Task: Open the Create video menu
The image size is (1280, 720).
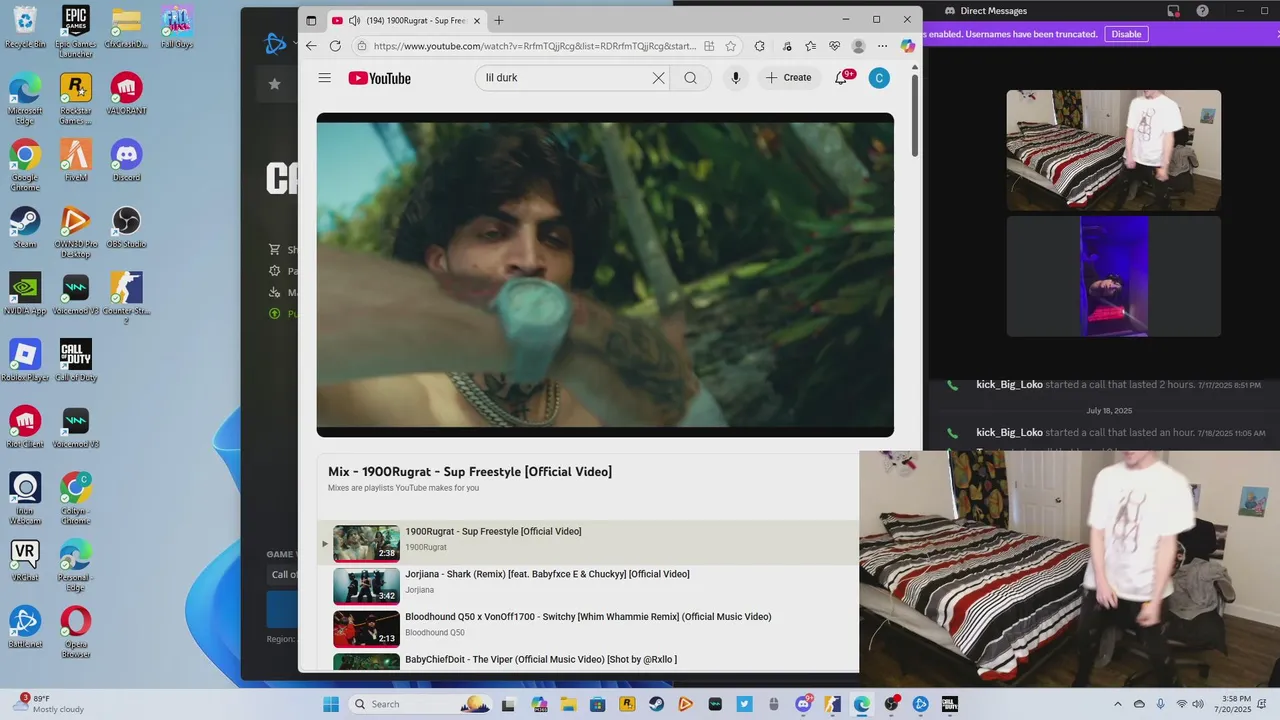Action: [789, 78]
